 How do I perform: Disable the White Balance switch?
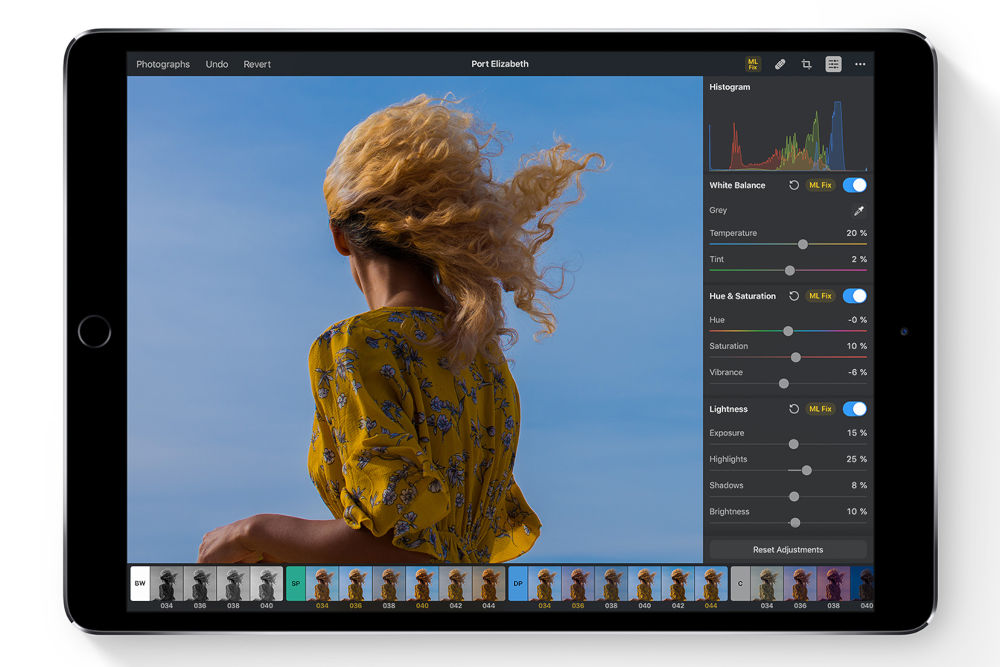pos(854,185)
